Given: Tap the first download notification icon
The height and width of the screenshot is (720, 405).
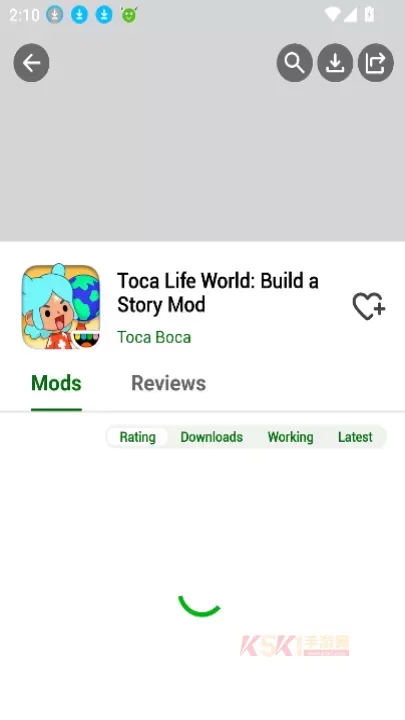Looking at the screenshot, I should coord(55,15).
